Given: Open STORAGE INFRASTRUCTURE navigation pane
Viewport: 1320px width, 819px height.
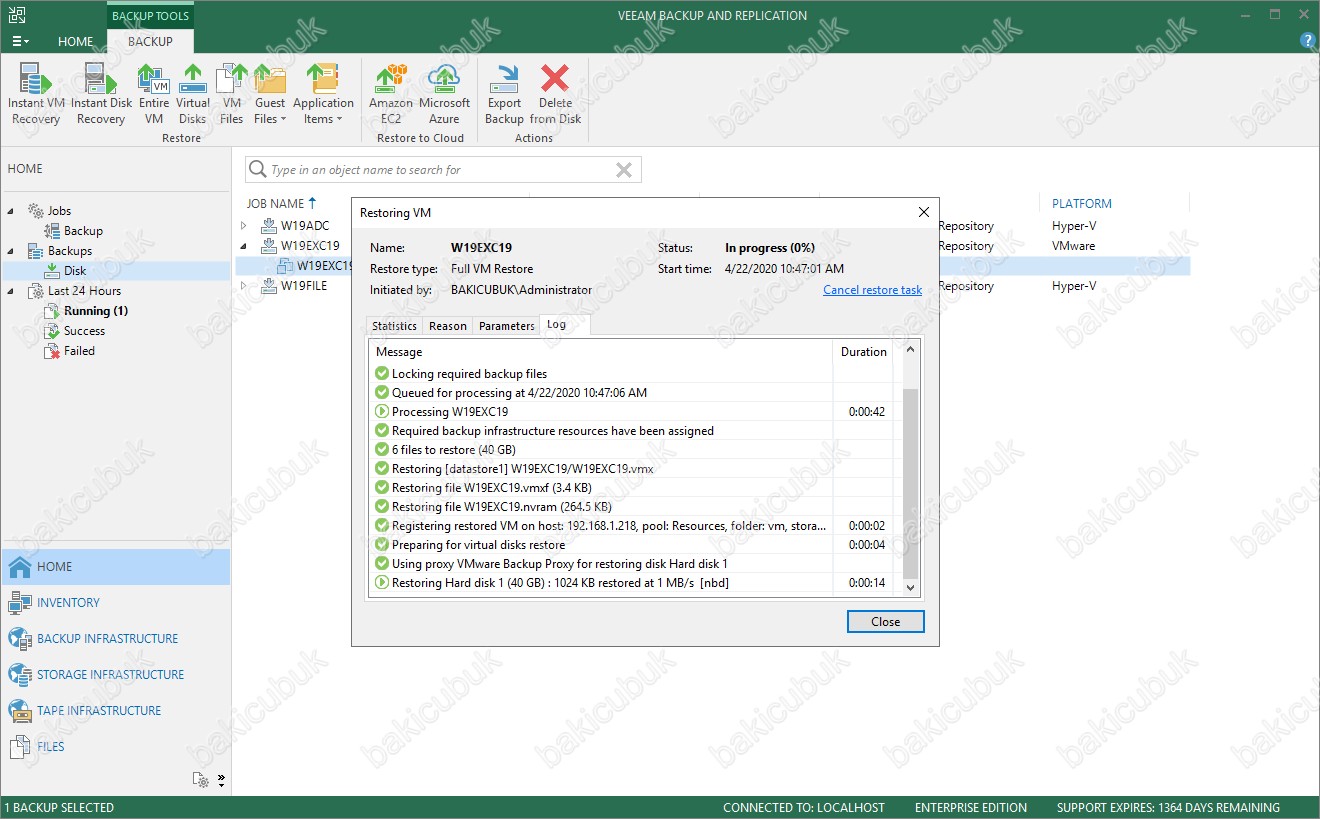Looking at the screenshot, I should tap(115, 674).
